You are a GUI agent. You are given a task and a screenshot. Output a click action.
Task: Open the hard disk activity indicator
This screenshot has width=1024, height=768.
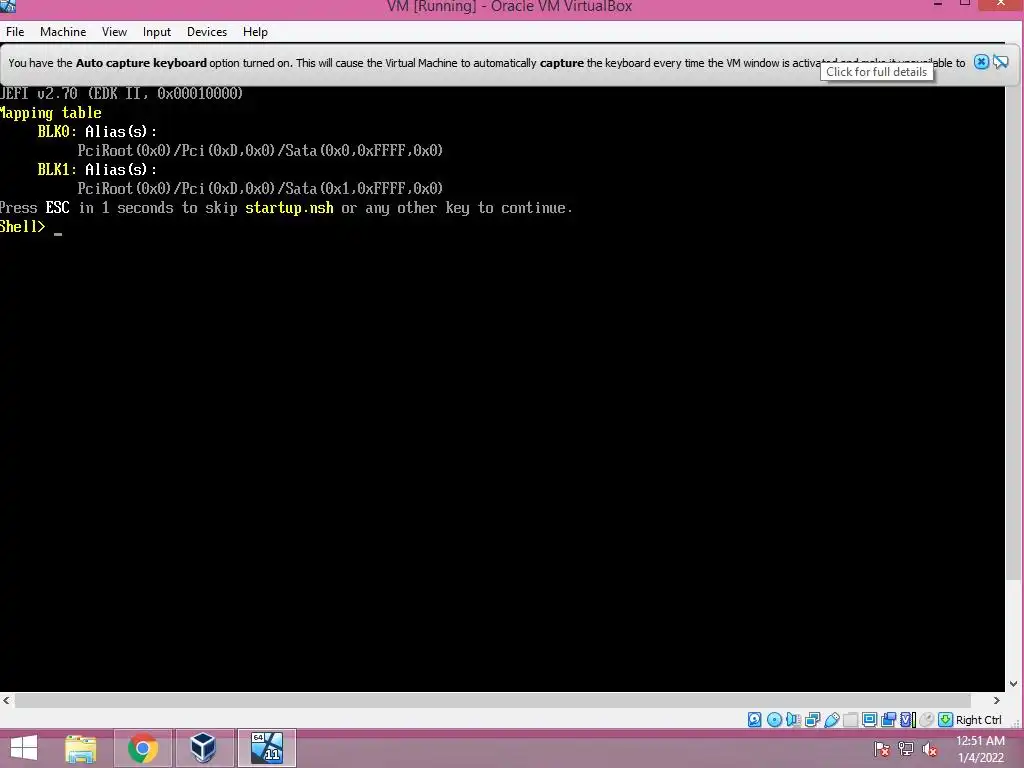pyautogui.click(x=754, y=720)
